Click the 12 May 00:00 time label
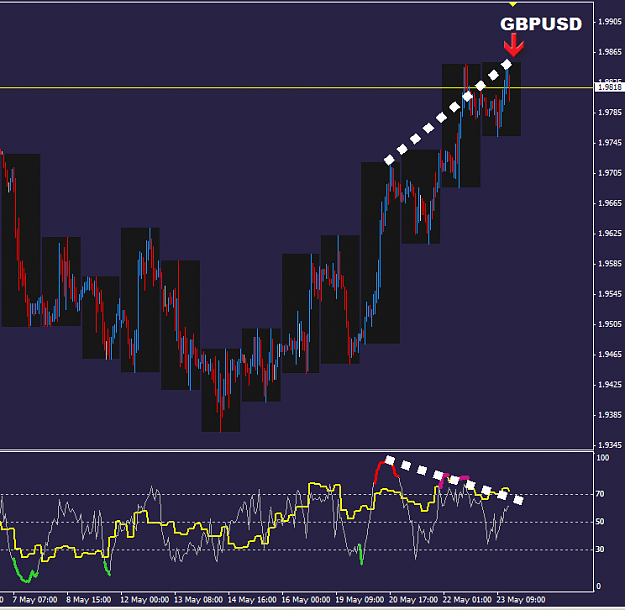The image size is (625, 610). pos(145,600)
